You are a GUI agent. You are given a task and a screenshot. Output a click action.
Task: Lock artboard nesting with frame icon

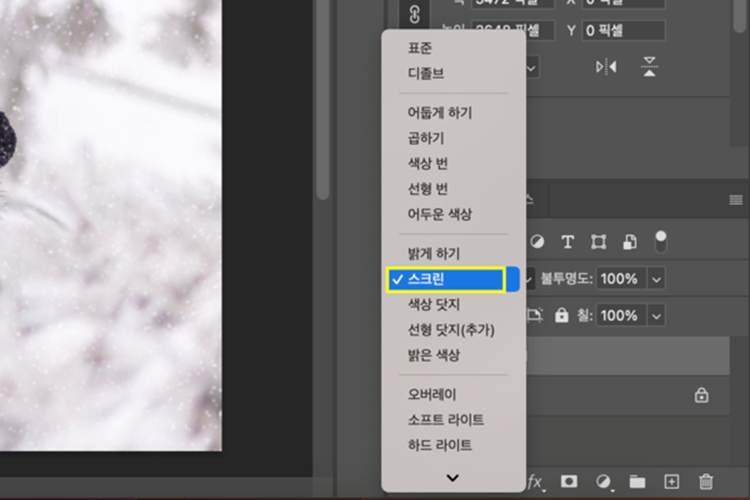click(535, 315)
